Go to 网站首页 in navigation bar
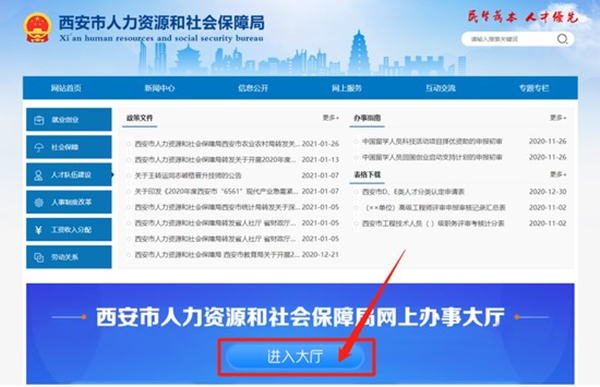The image size is (600, 387). click(66, 88)
